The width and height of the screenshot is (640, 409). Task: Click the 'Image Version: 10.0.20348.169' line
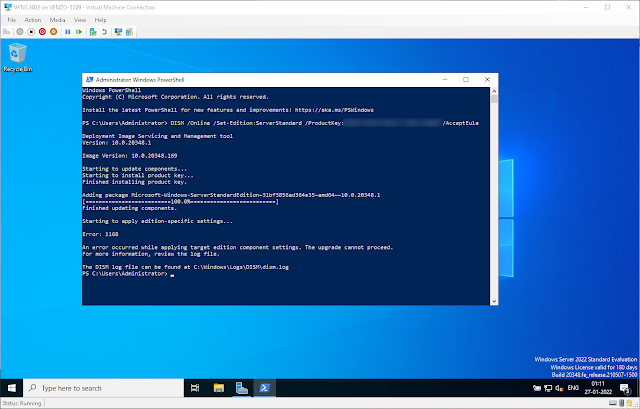130,156
